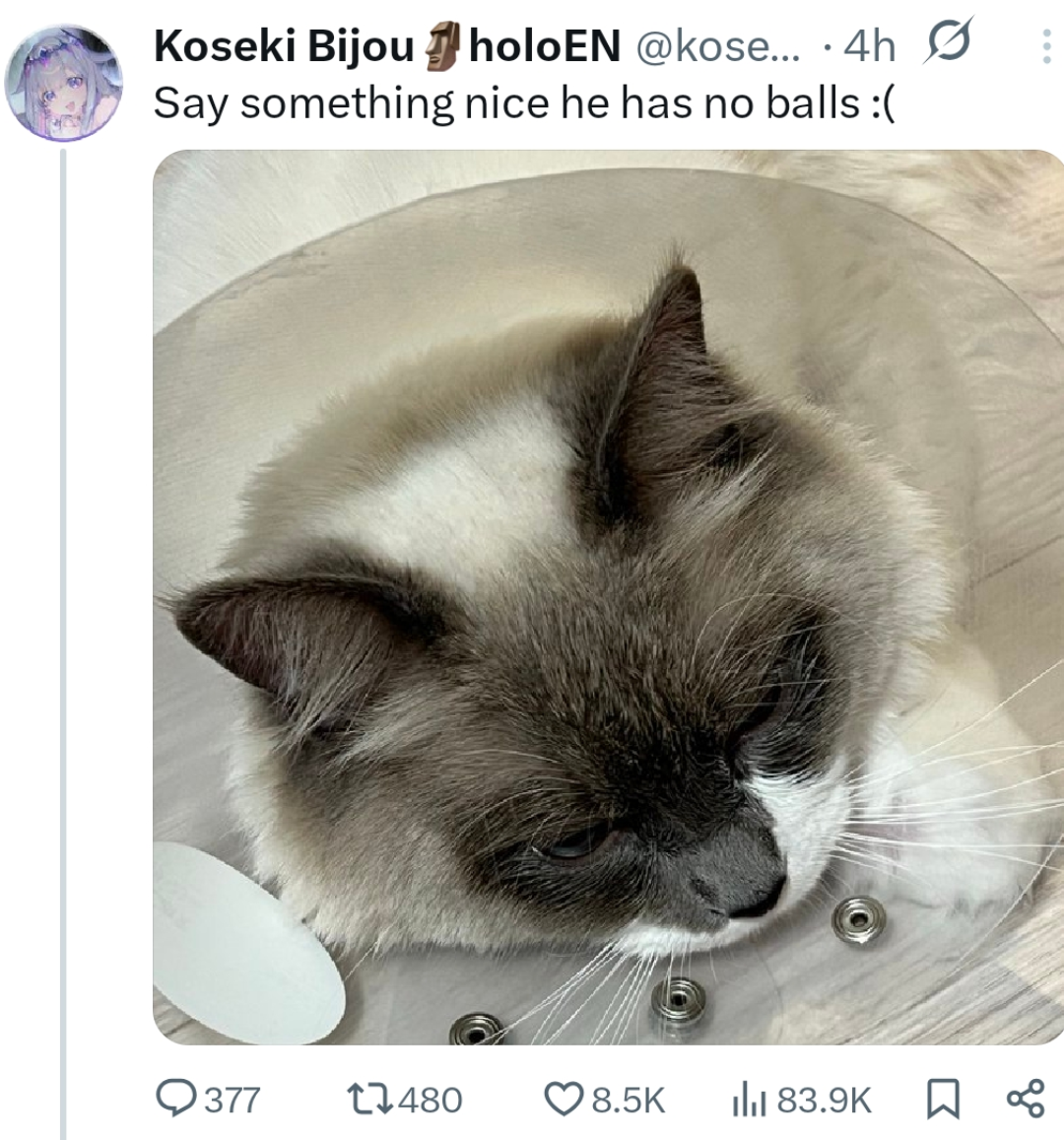Image resolution: width=1064 pixels, height=1140 pixels.
Task: Open the cat photo in full view
Action: pyautogui.click(x=608, y=596)
